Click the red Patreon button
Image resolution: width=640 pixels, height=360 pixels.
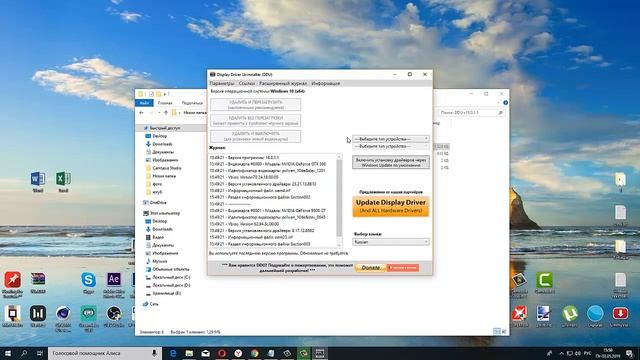403,268
